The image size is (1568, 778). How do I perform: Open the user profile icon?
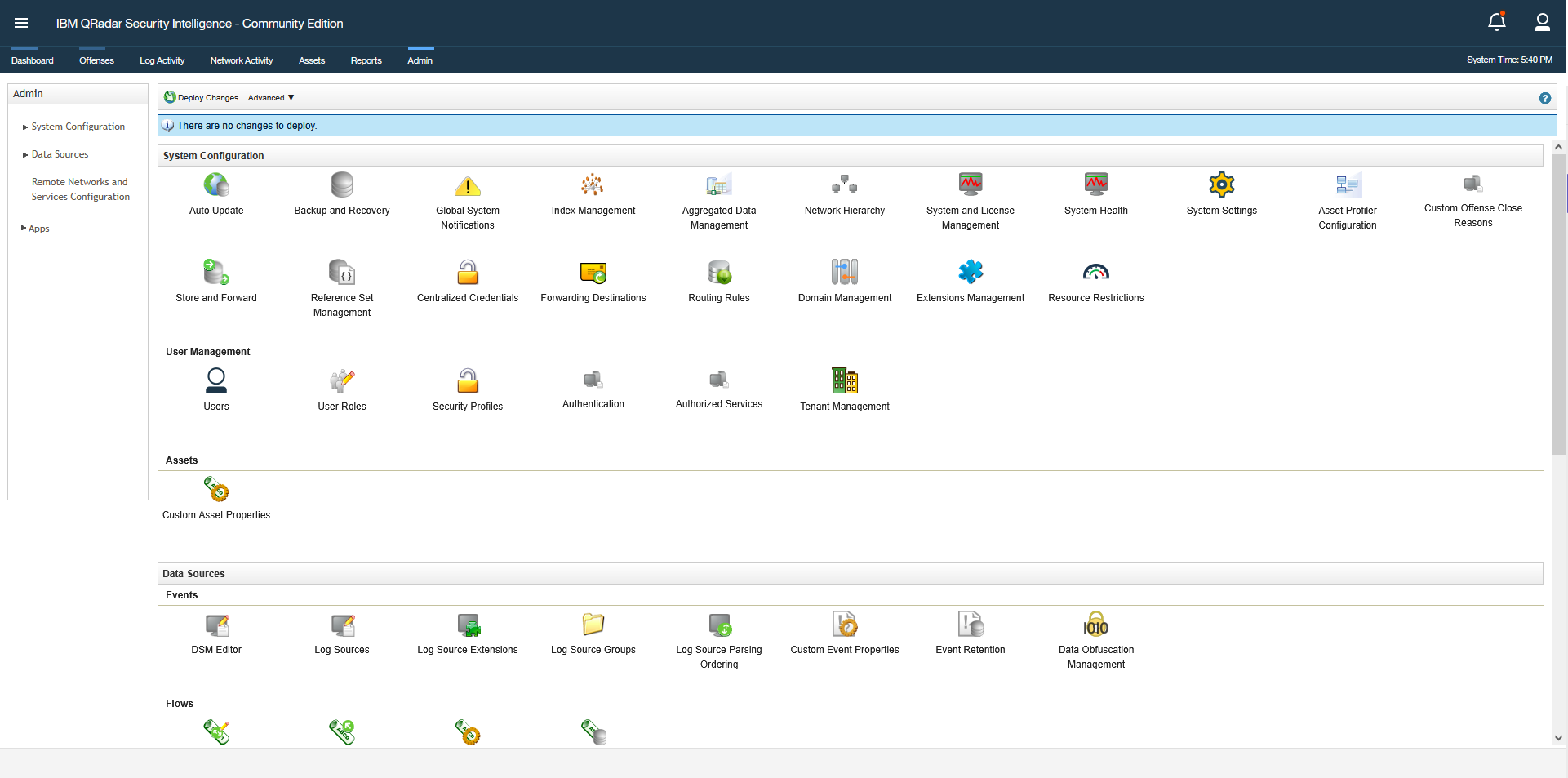tap(1542, 23)
